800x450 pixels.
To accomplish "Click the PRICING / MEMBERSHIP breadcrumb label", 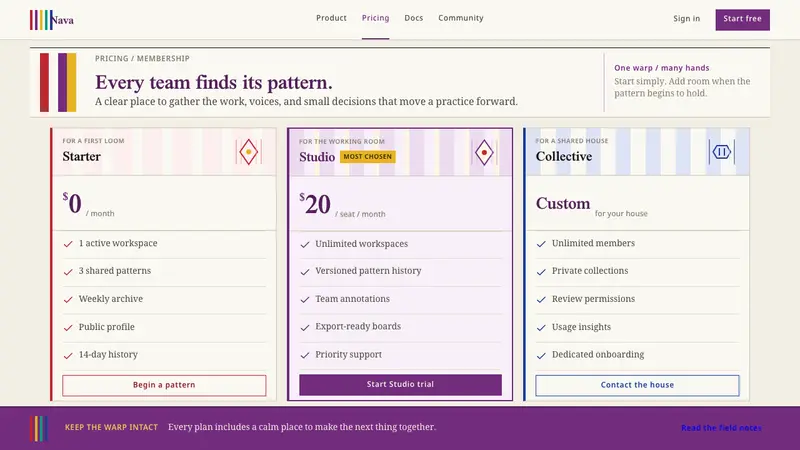I will [142, 59].
